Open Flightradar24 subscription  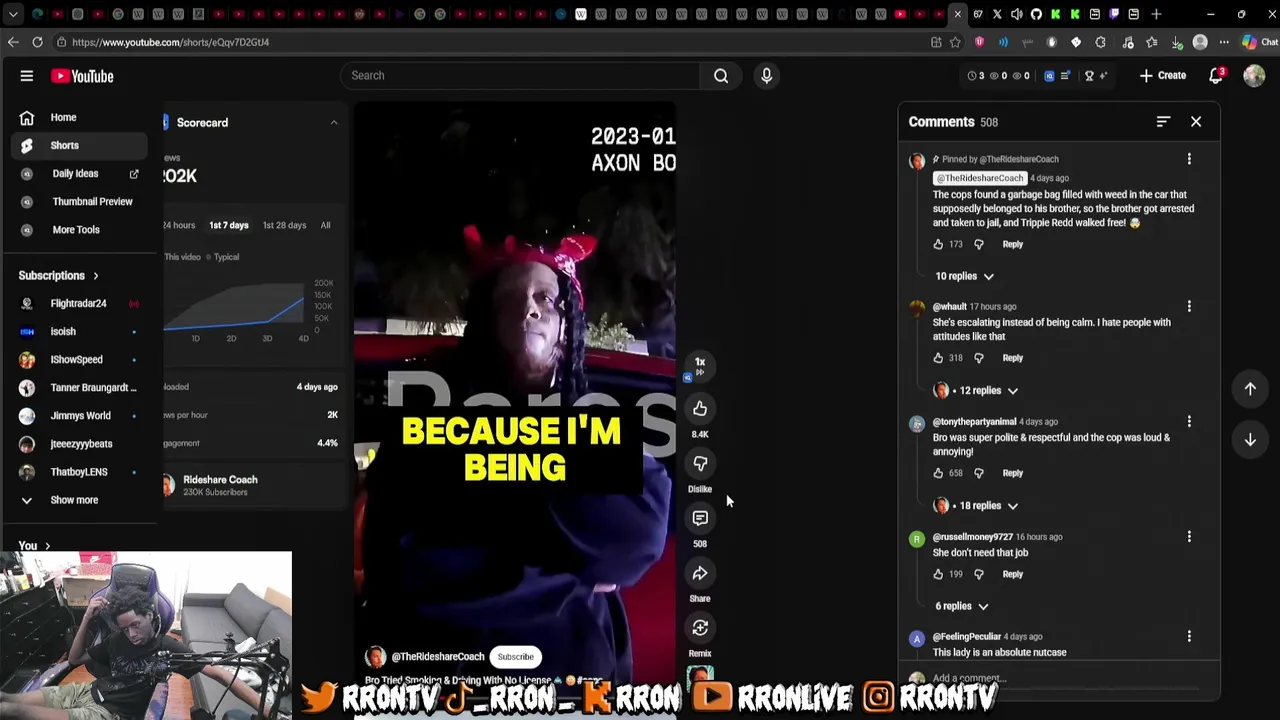pyautogui.click(x=80, y=303)
